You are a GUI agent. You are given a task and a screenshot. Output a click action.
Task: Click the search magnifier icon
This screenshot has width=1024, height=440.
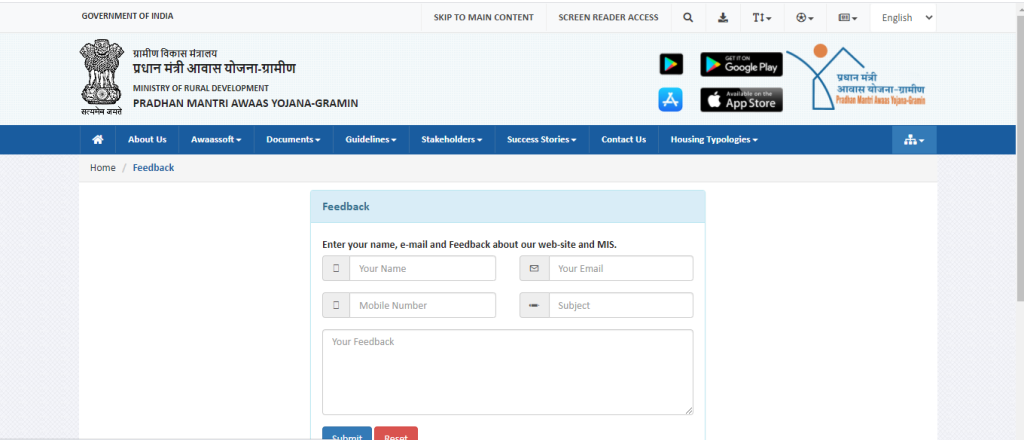click(x=688, y=18)
